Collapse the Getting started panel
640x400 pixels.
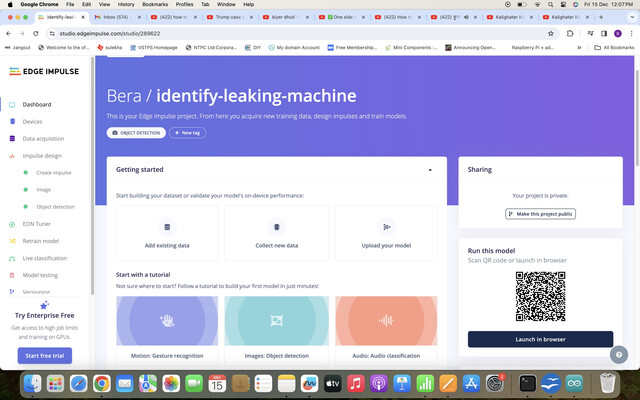click(x=430, y=170)
